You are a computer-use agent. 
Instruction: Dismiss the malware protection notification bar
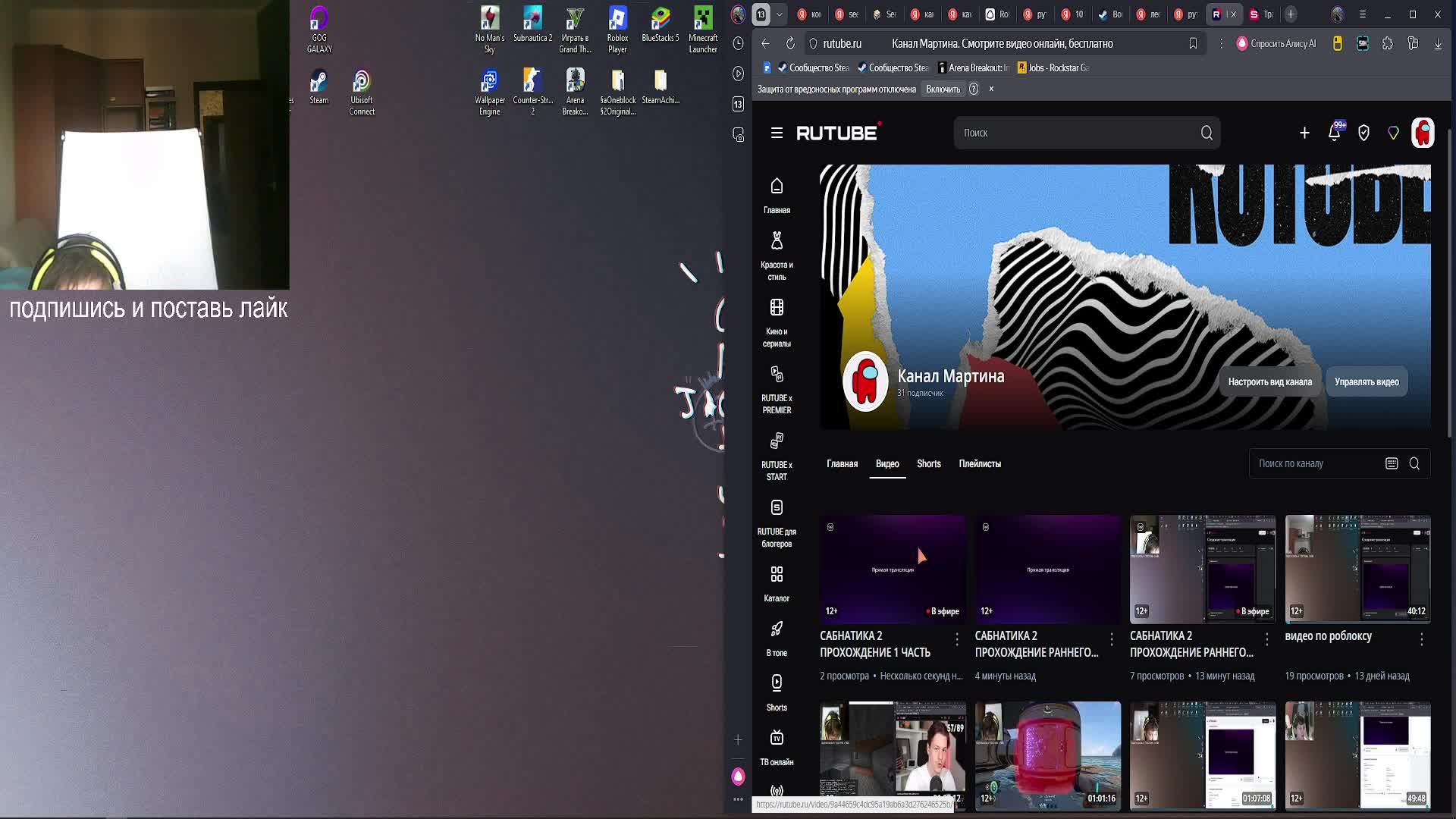991,89
